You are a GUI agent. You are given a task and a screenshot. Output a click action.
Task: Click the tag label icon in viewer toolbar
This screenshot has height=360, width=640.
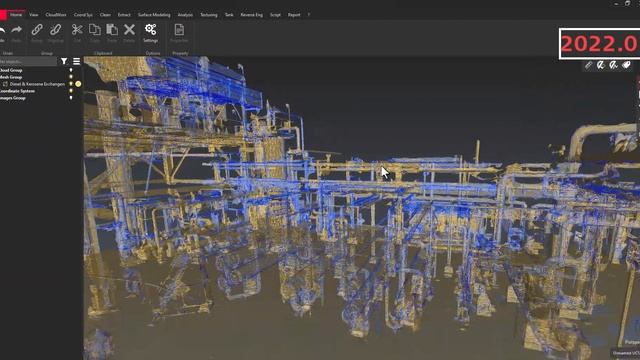626,65
